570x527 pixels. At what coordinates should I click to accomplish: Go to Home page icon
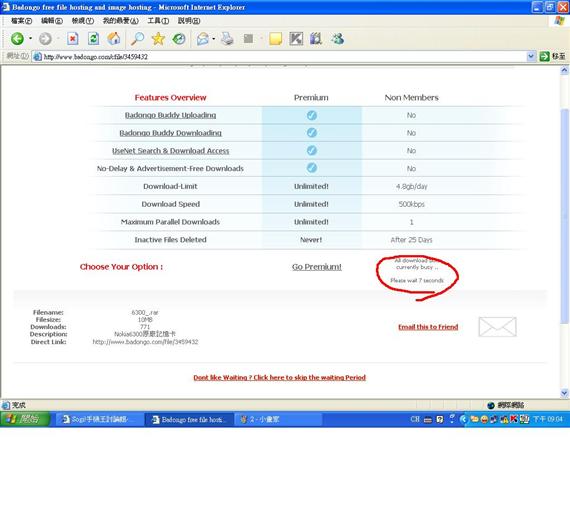pyautogui.click(x=114, y=39)
